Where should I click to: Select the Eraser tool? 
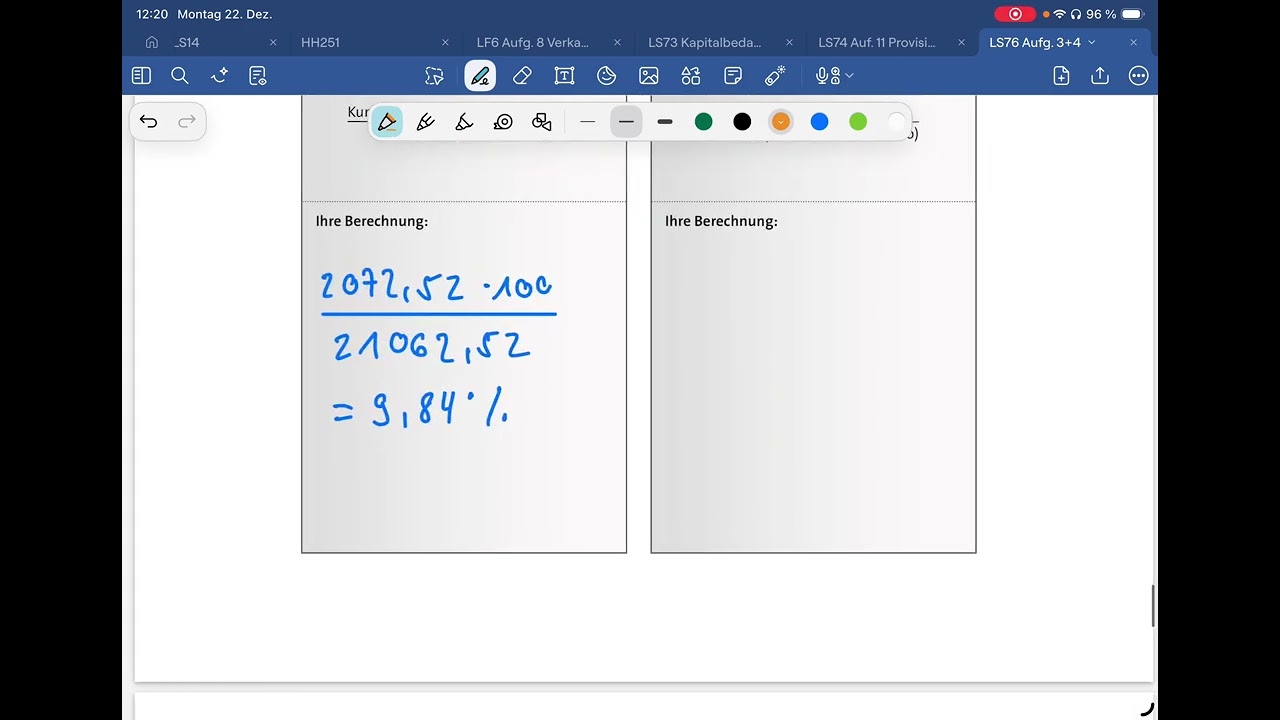click(522, 76)
